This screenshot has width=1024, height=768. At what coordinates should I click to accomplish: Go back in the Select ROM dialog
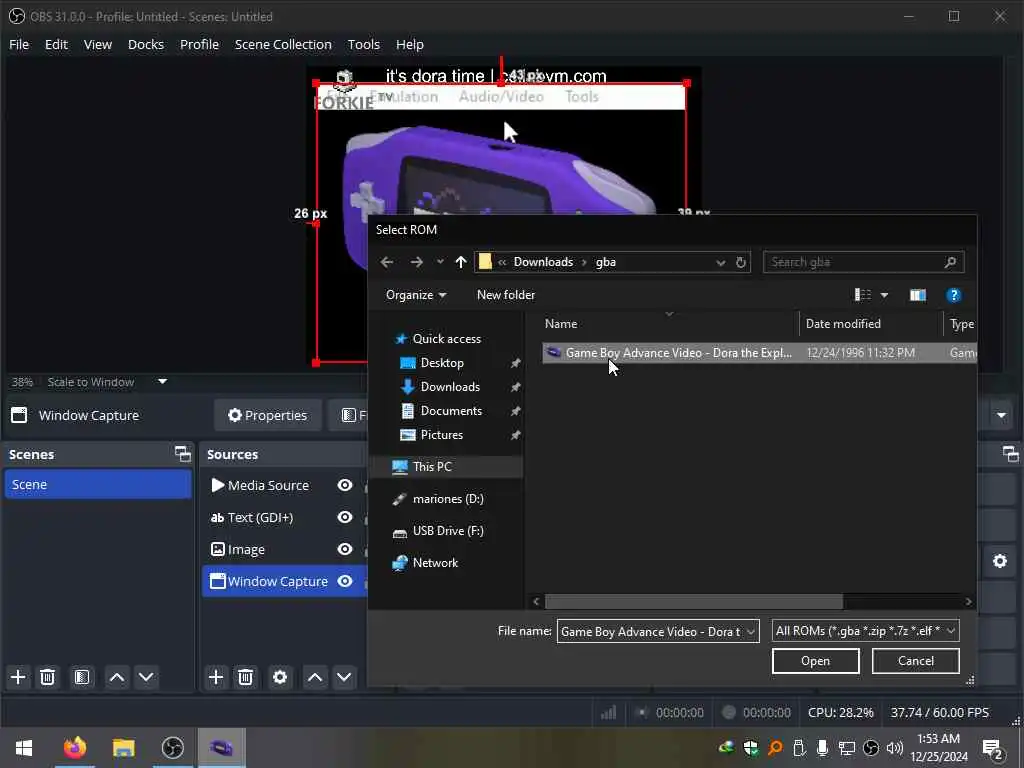[x=387, y=262]
